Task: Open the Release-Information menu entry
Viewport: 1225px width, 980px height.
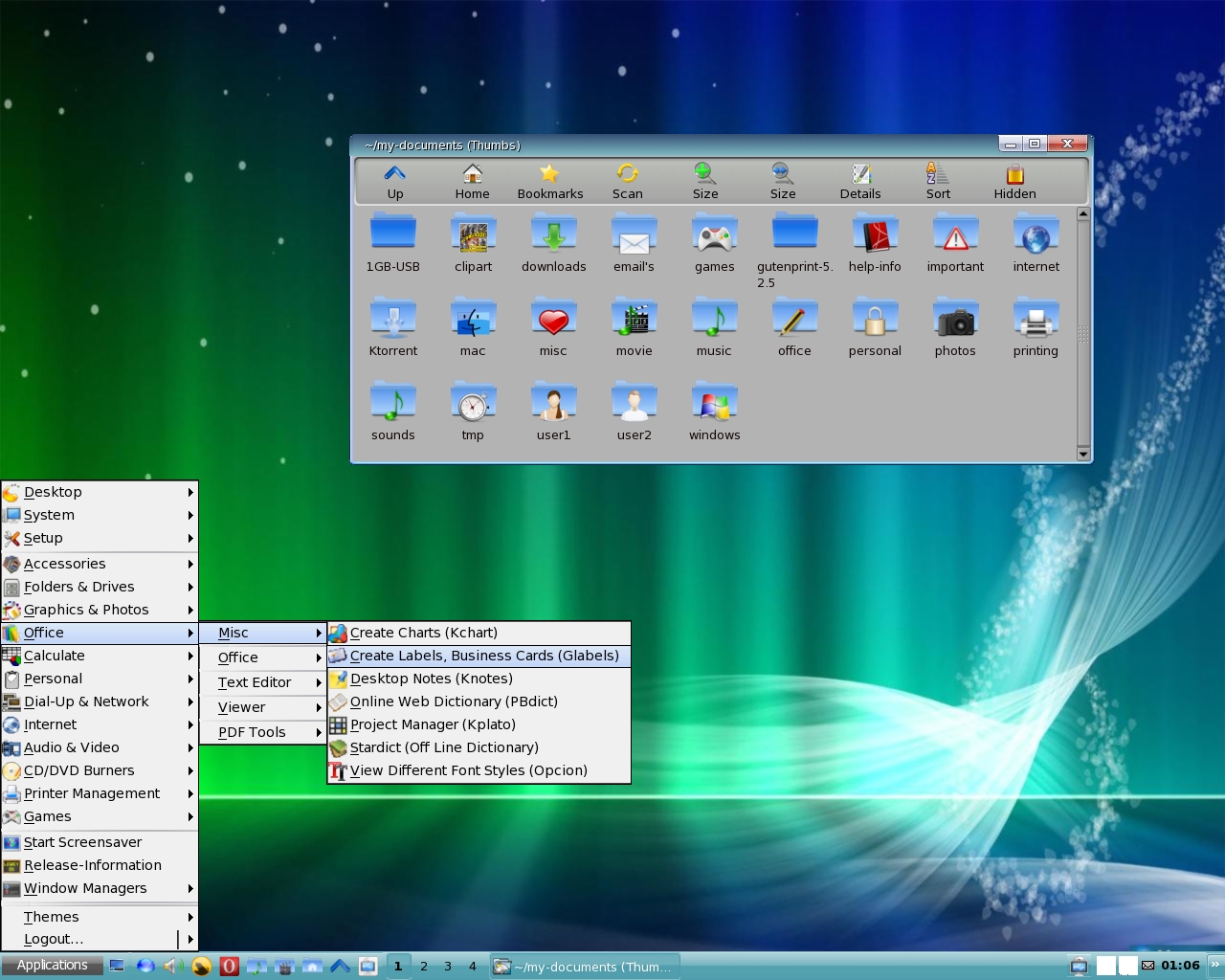Action: 100,865
